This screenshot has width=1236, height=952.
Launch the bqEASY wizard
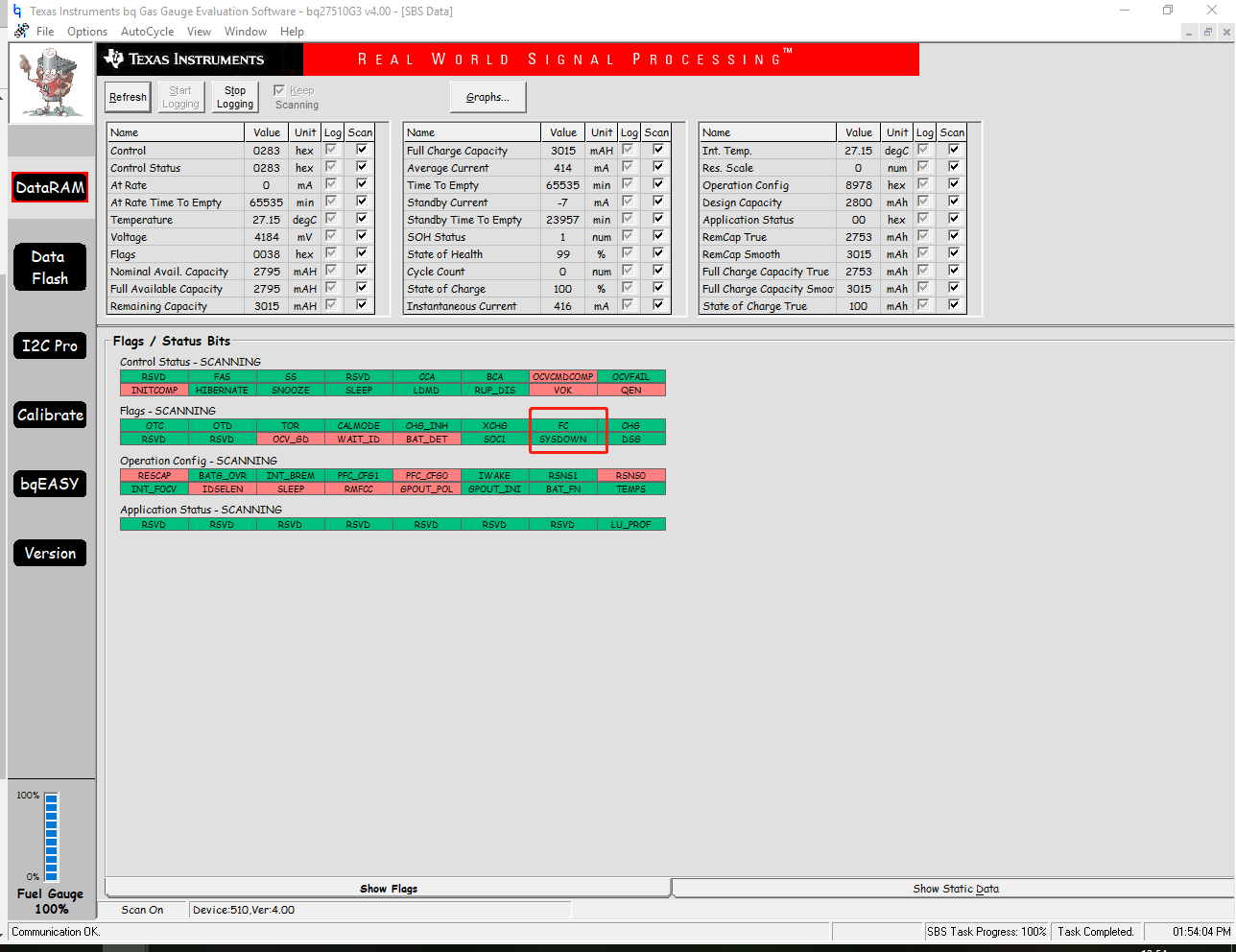point(50,484)
